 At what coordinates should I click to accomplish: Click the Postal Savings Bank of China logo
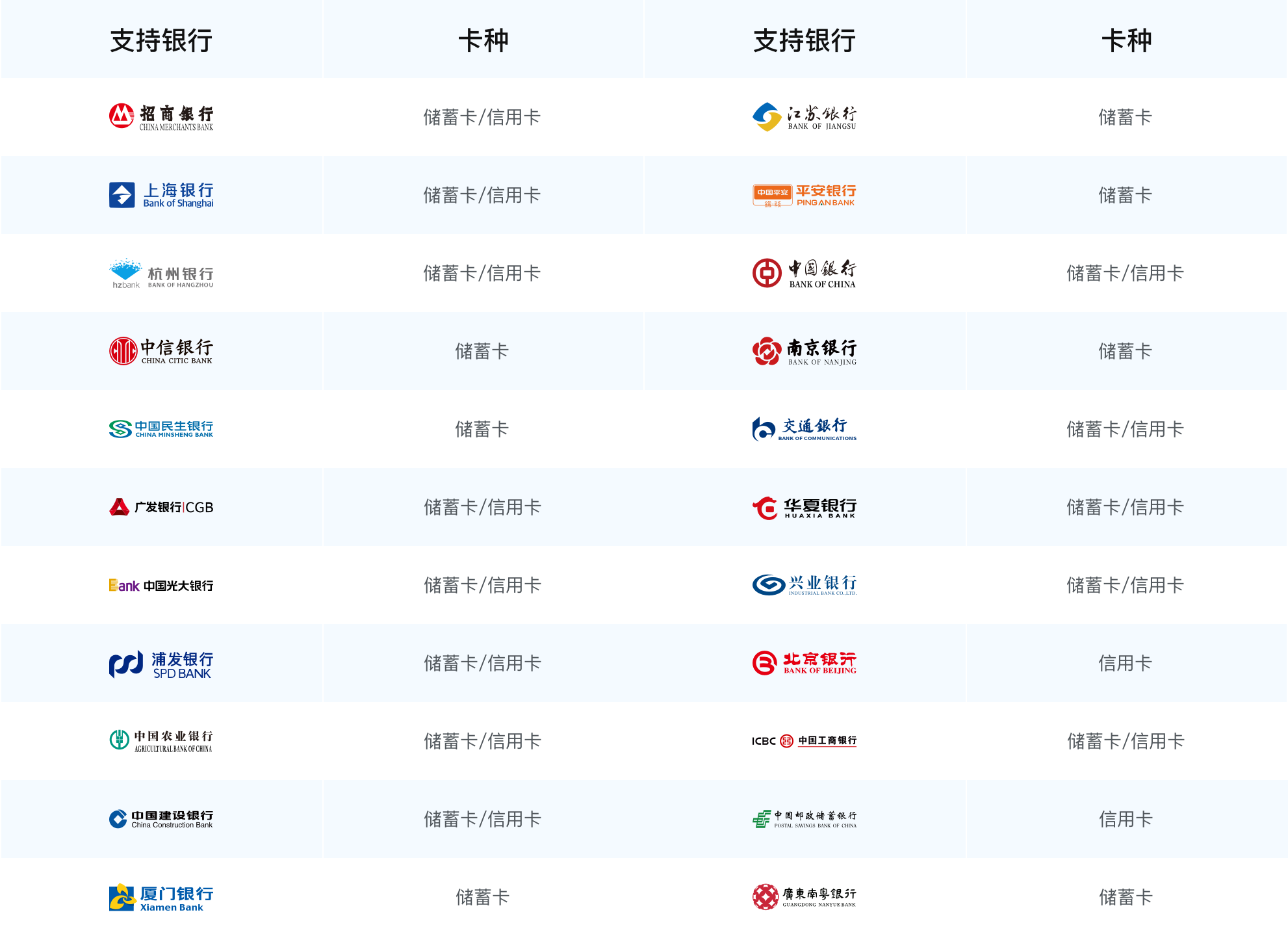[x=805, y=819]
